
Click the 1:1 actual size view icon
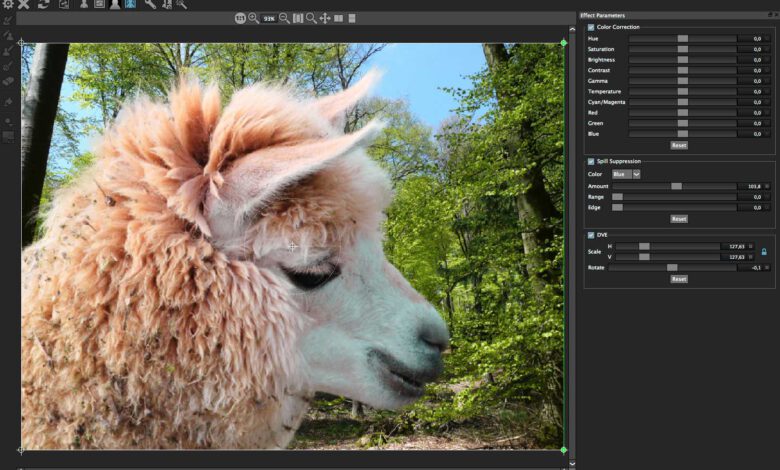(x=240, y=18)
